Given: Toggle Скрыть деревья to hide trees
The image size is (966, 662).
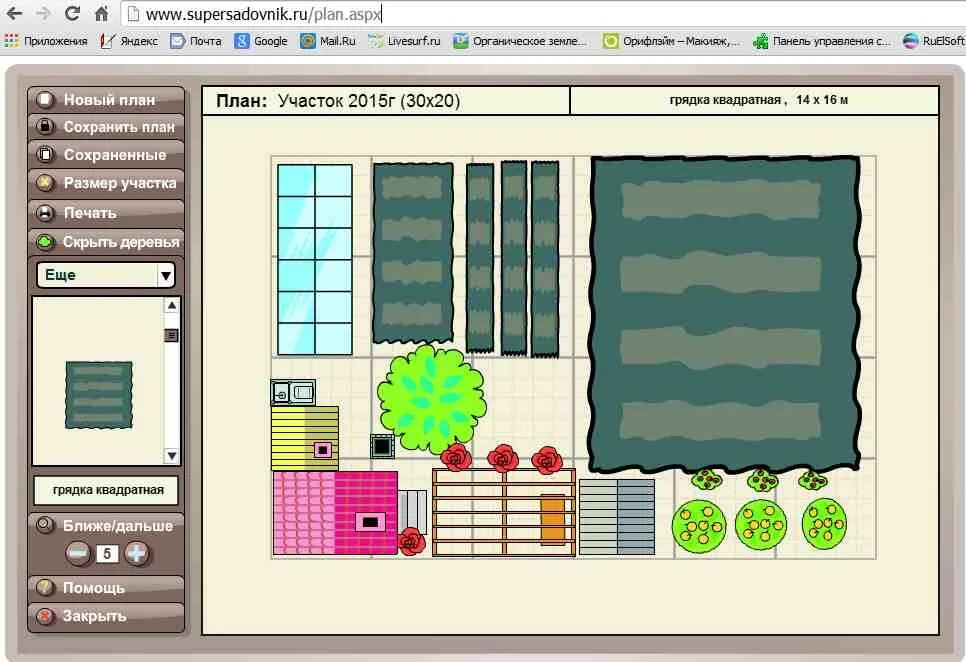Looking at the screenshot, I should tap(106, 242).
